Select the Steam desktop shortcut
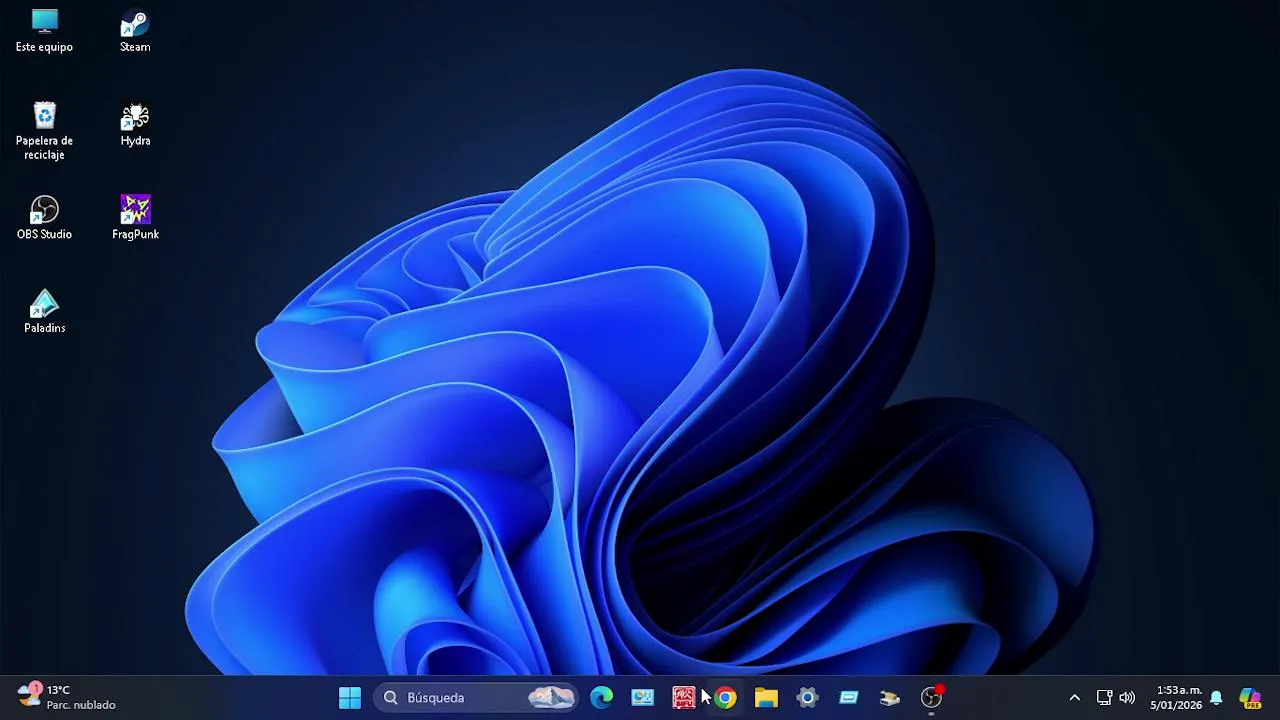This screenshot has width=1280, height=720. pyautogui.click(x=135, y=31)
